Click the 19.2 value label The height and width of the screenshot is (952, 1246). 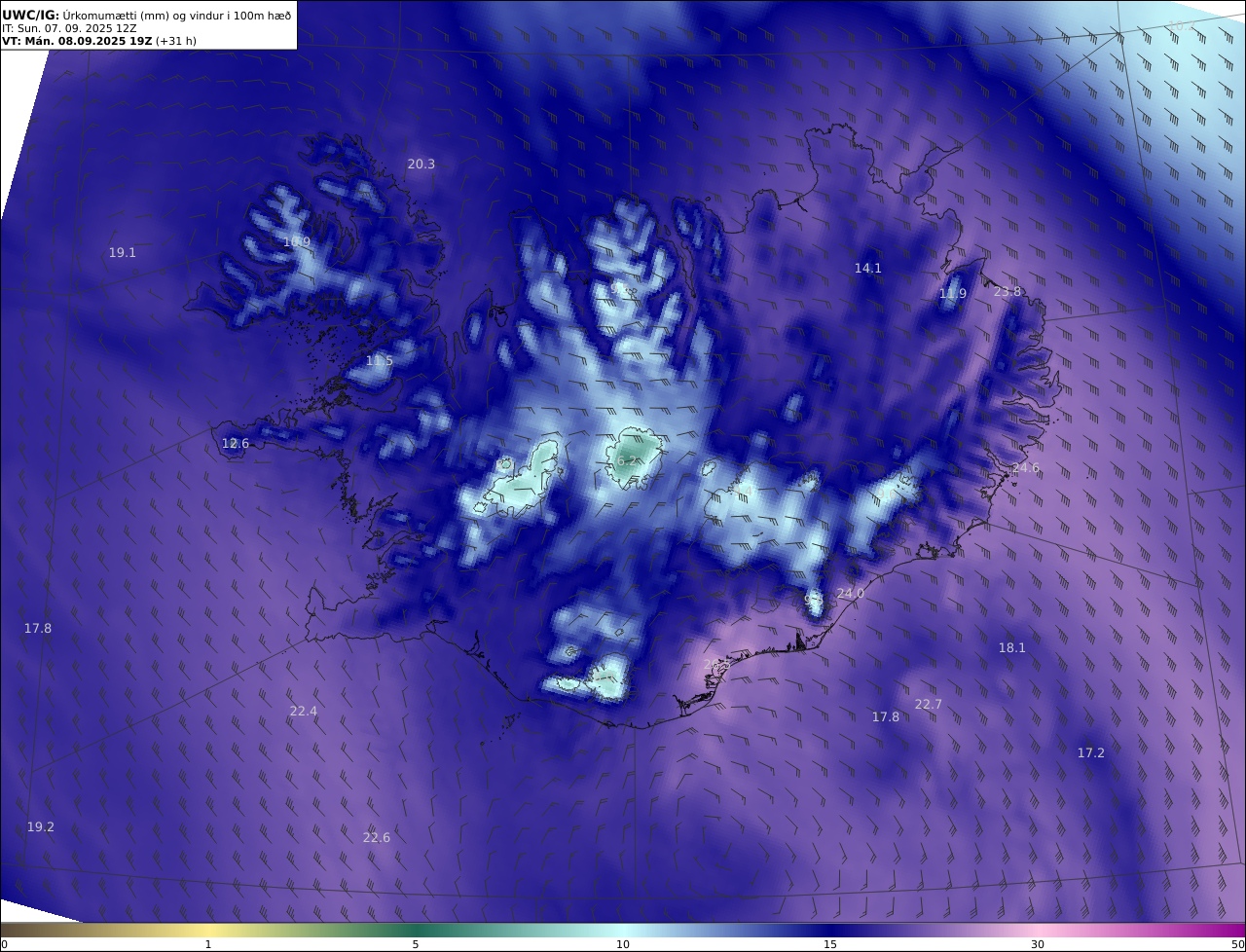(x=40, y=826)
